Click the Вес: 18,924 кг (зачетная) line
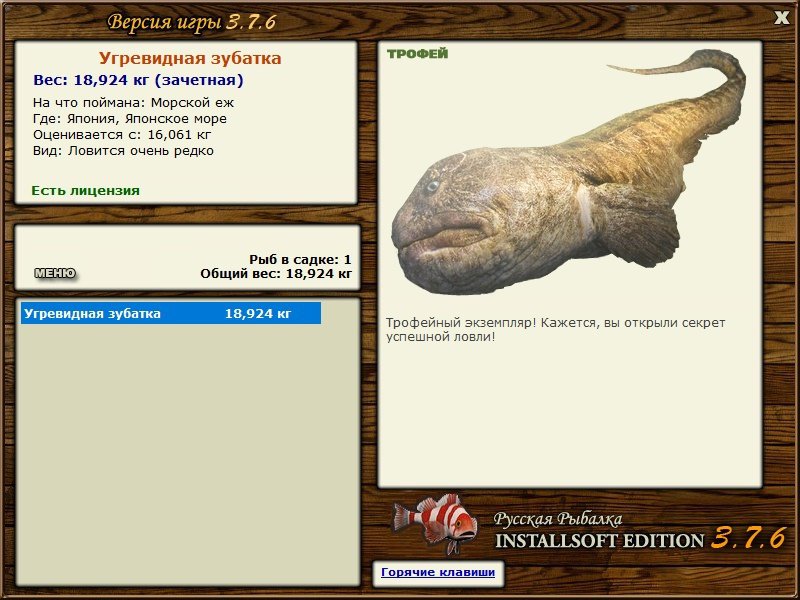 138,80
